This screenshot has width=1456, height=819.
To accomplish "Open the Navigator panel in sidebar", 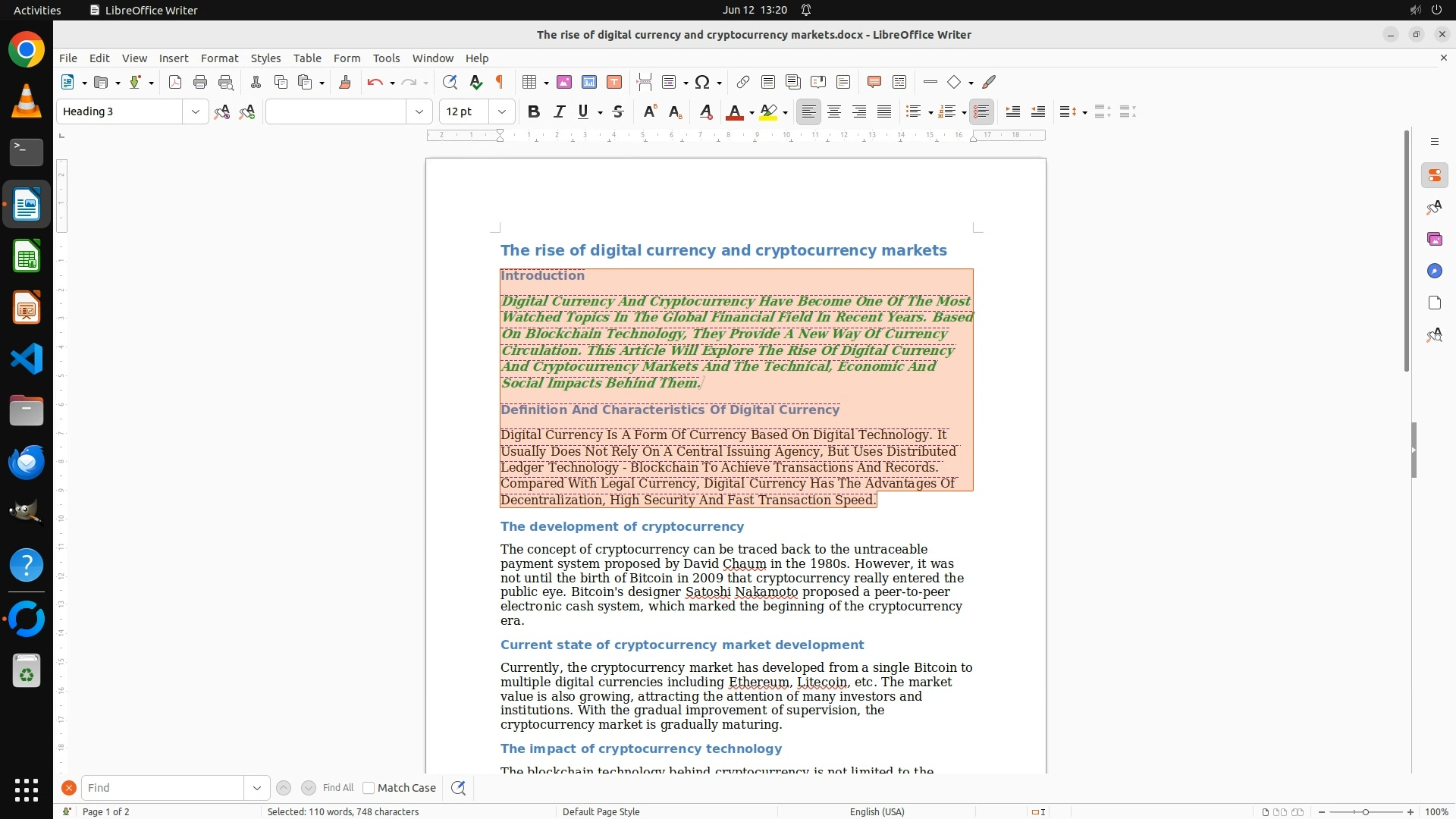I will point(1434,271).
